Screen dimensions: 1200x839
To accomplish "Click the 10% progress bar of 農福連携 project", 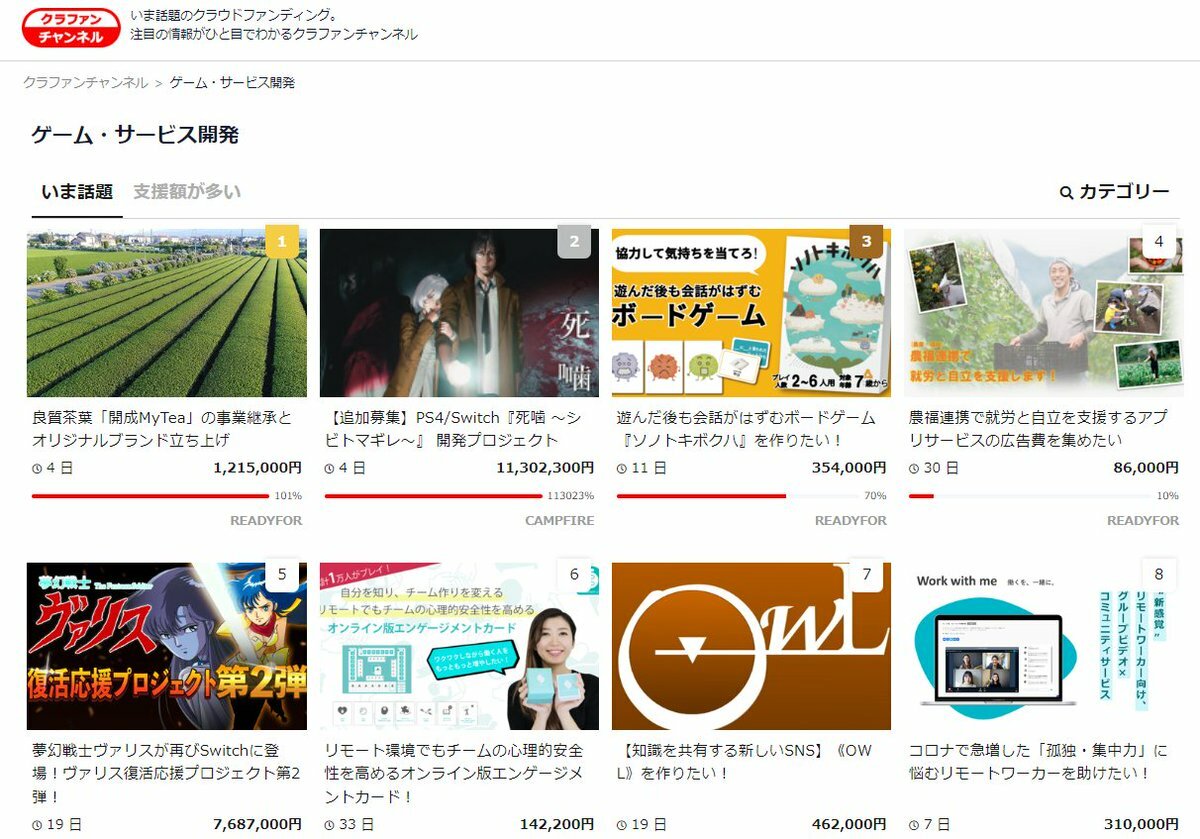I will [1030, 495].
